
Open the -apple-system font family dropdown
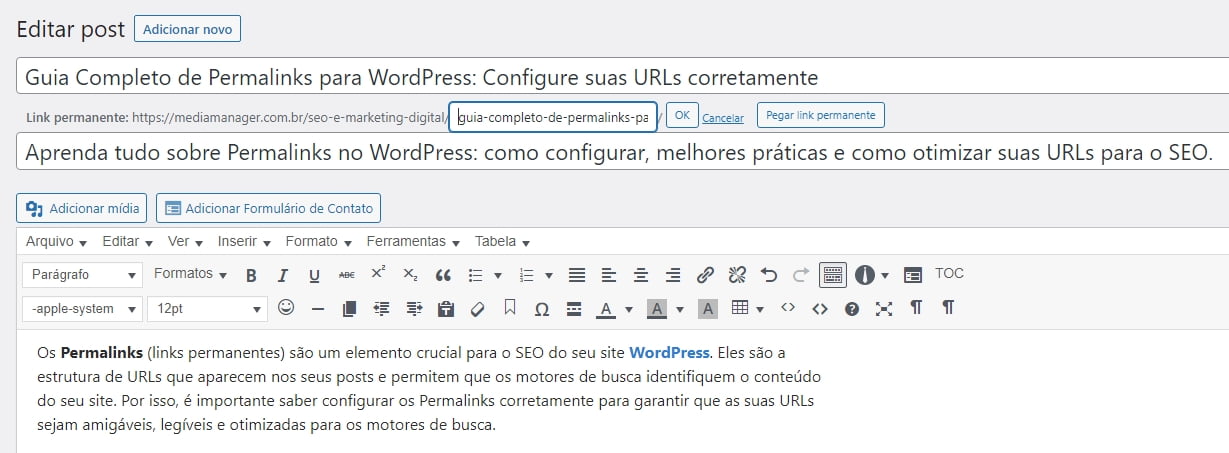83,309
